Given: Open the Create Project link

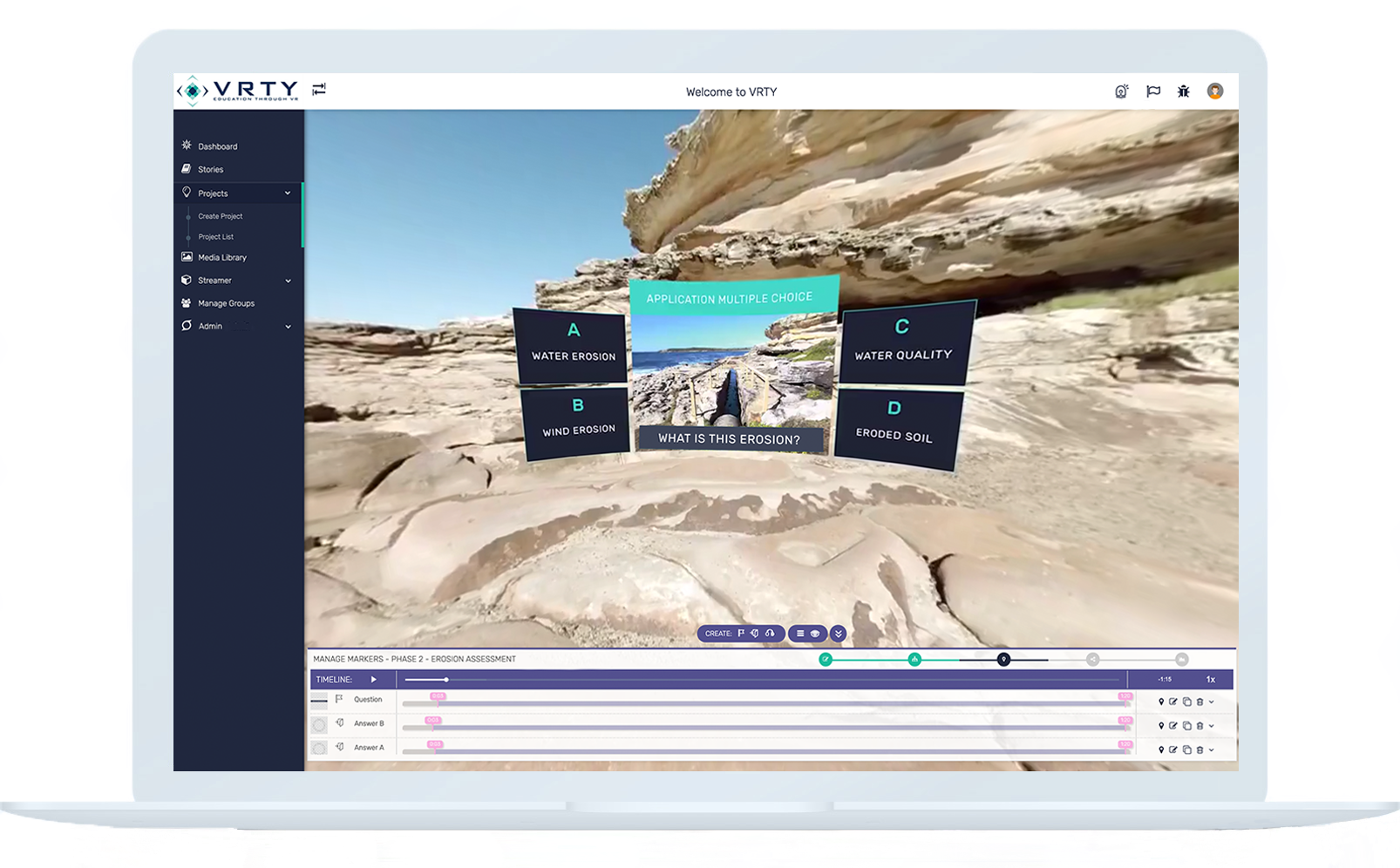Looking at the screenshot, I should tap(220, 216).
